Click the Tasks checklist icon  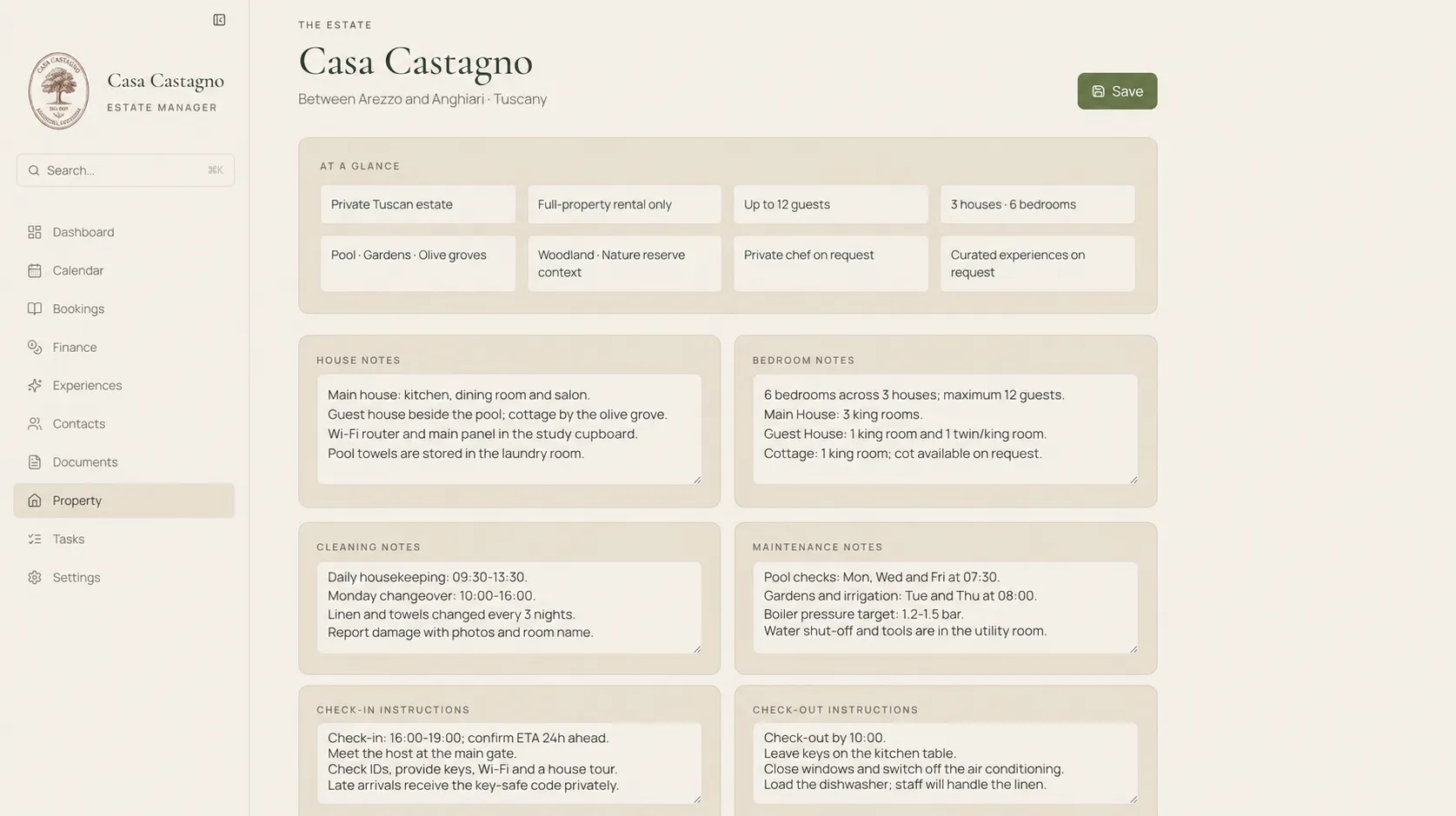pos(35,539)
